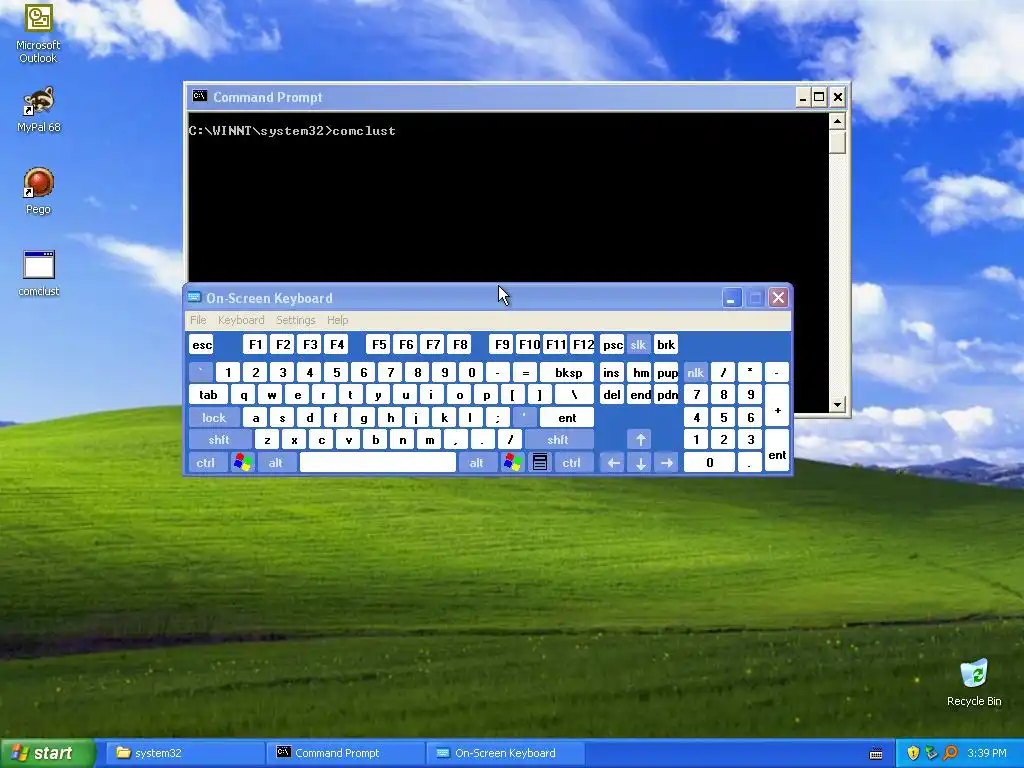Toggle the left shft key
This screenshot has height=768, width=1024.
(x=219, y=440)
